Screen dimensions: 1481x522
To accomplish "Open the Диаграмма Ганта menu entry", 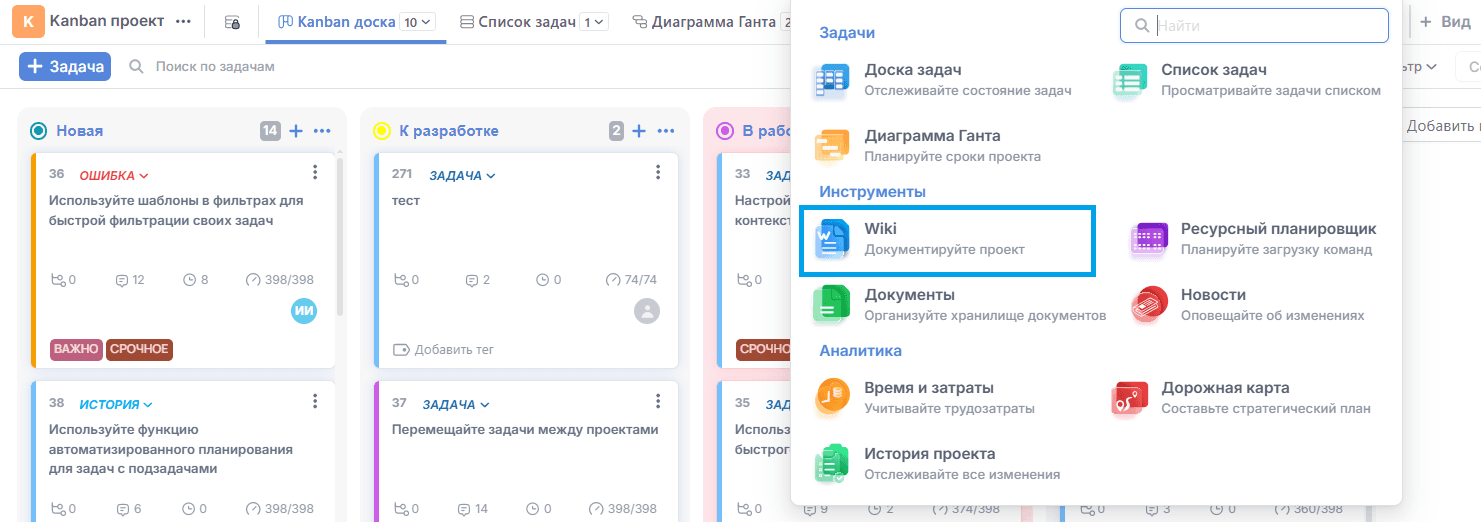I will 931,145.
